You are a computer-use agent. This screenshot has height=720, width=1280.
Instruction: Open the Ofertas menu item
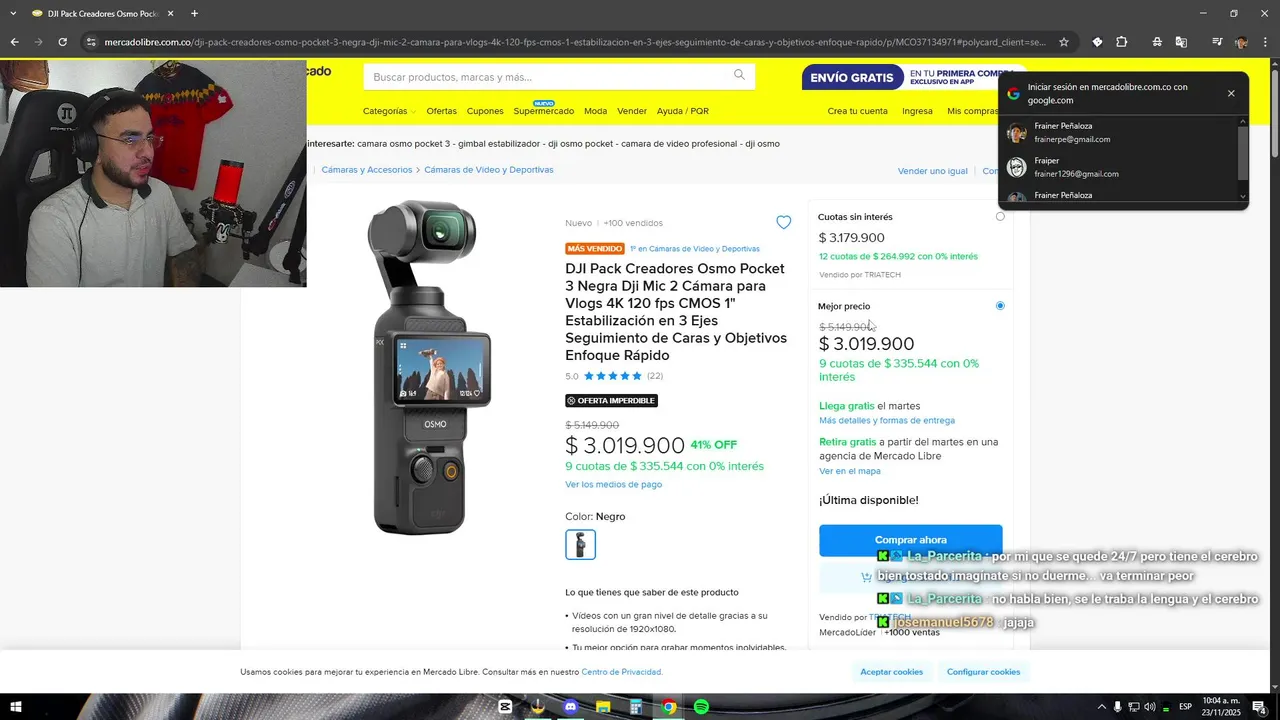441,111
